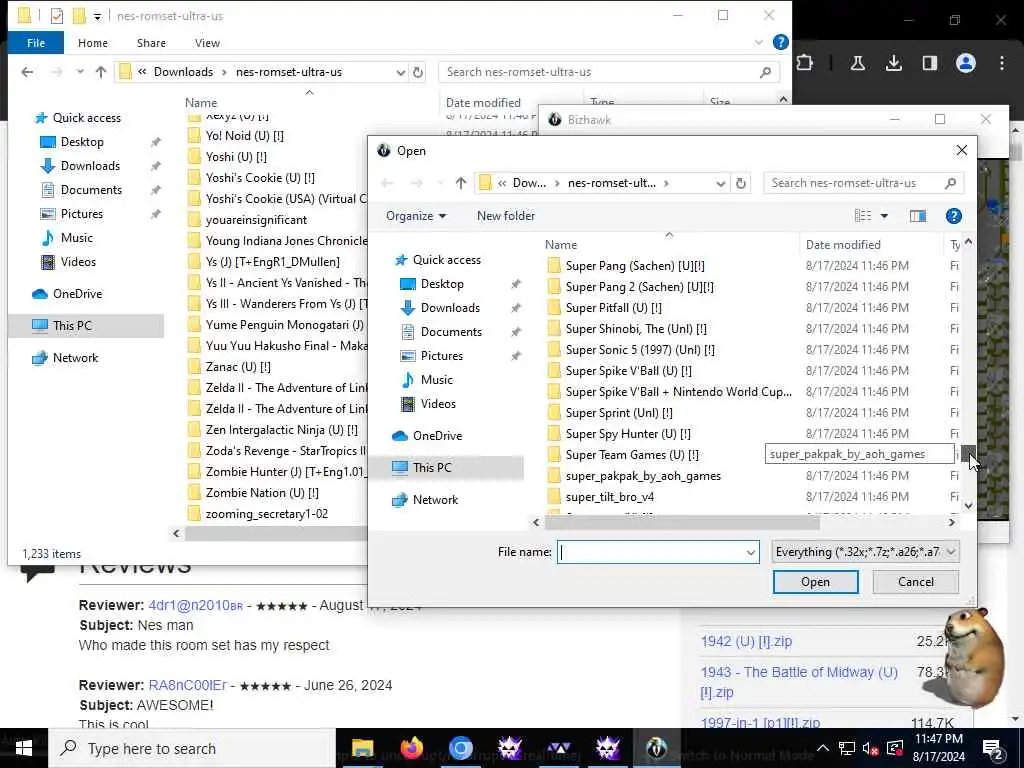The height and width of the screenshot is (768, 1024).
Task: Open notification center in system tray
Action: (x=993, y=748)
